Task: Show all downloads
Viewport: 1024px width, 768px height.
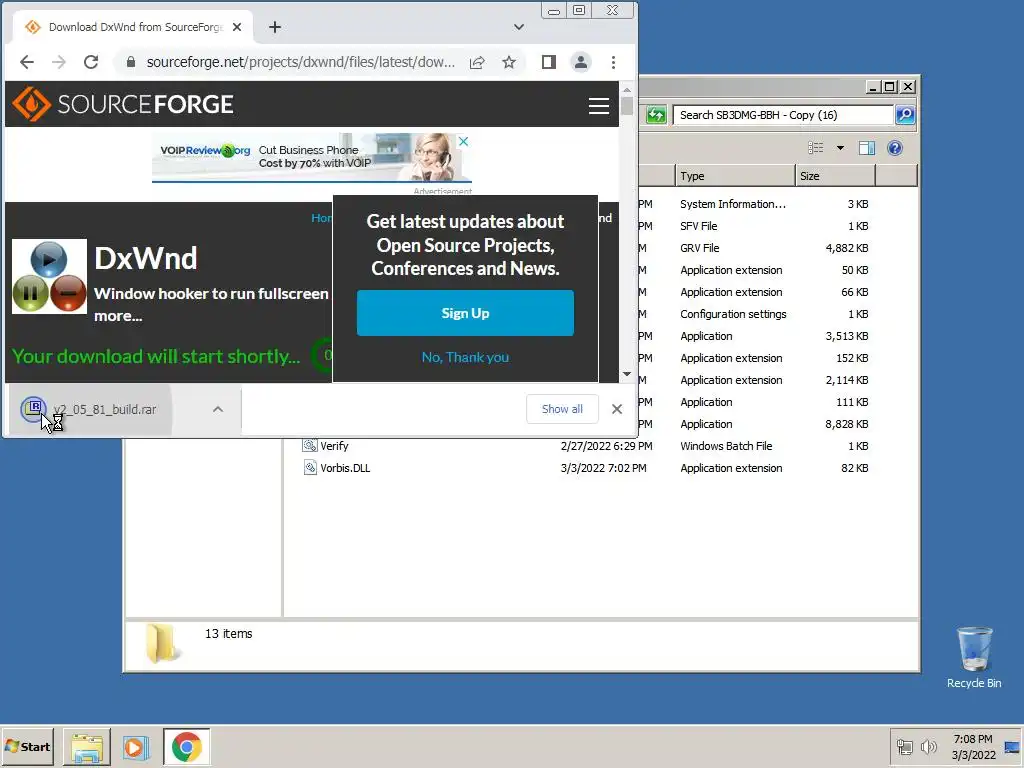Action: [562, 409]
